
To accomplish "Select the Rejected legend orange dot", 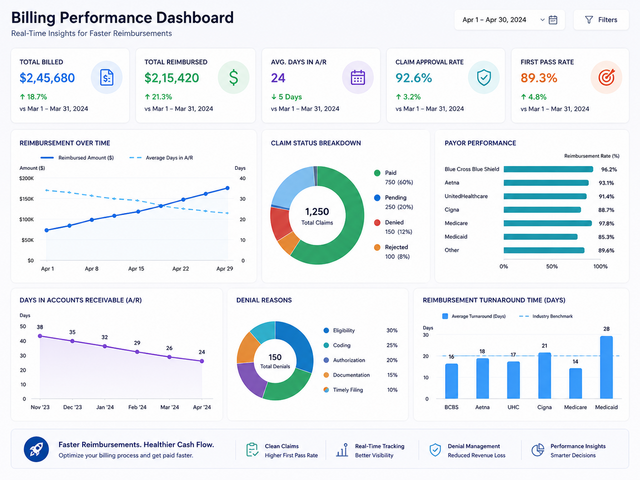I will pyautogui.click(x=377, y=247).
